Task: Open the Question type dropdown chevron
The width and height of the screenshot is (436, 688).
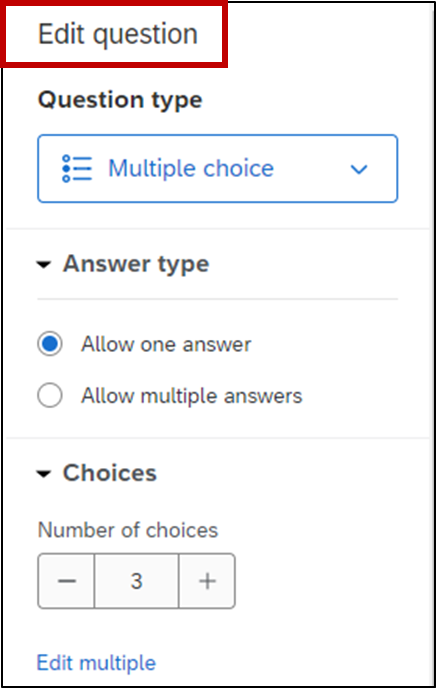Action: click(x=359, y=169)
